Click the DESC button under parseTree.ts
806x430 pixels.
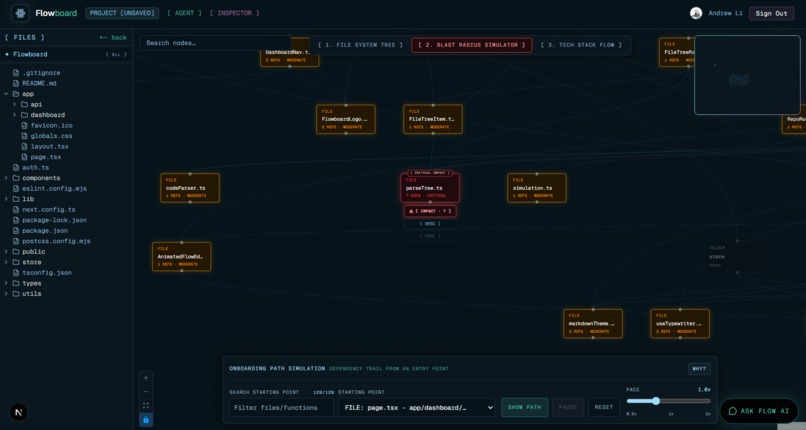pyautogui.click(x=430, y=224)
